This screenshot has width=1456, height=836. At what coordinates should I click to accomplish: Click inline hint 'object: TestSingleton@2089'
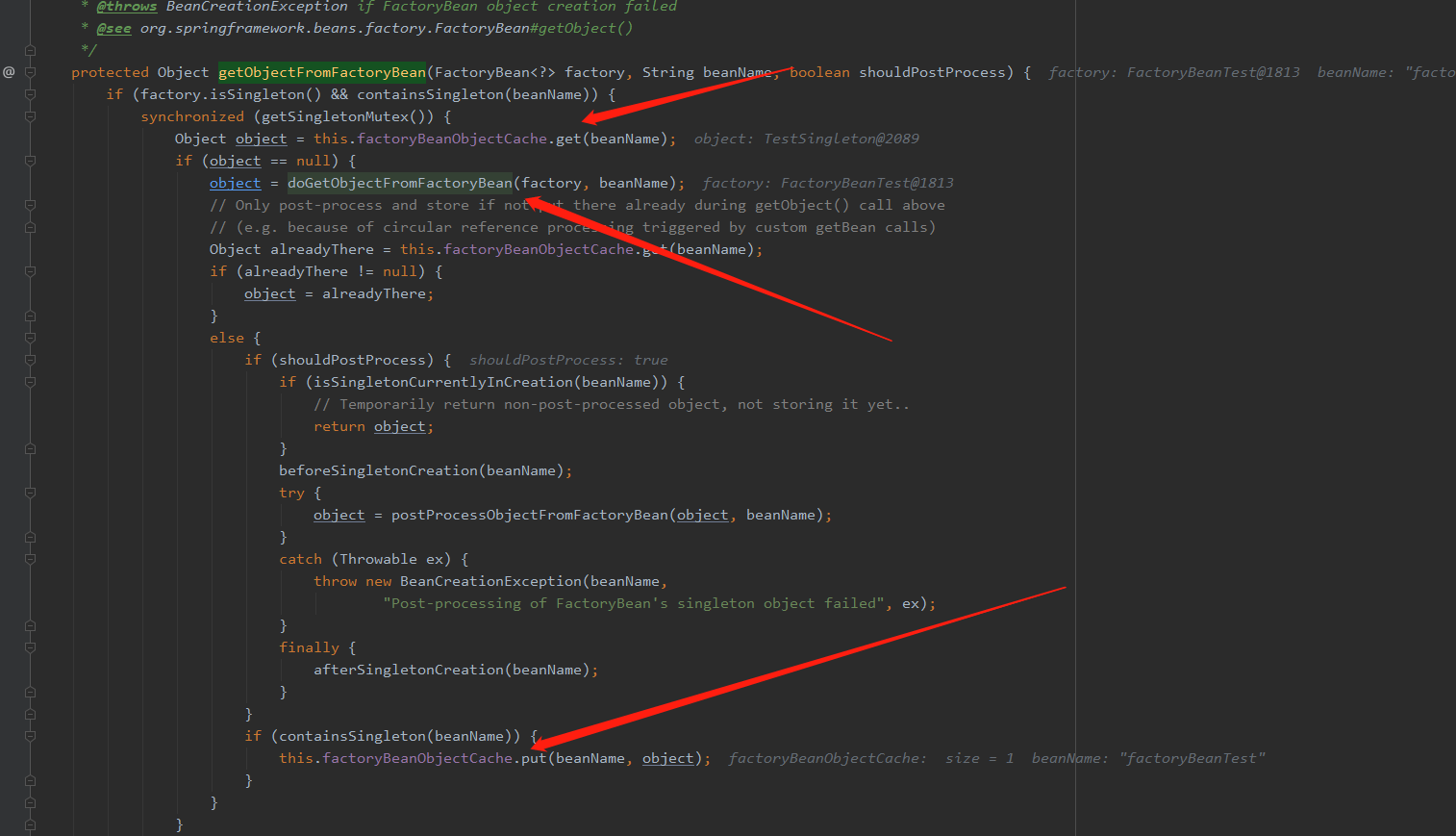click(x=807, y=139)
